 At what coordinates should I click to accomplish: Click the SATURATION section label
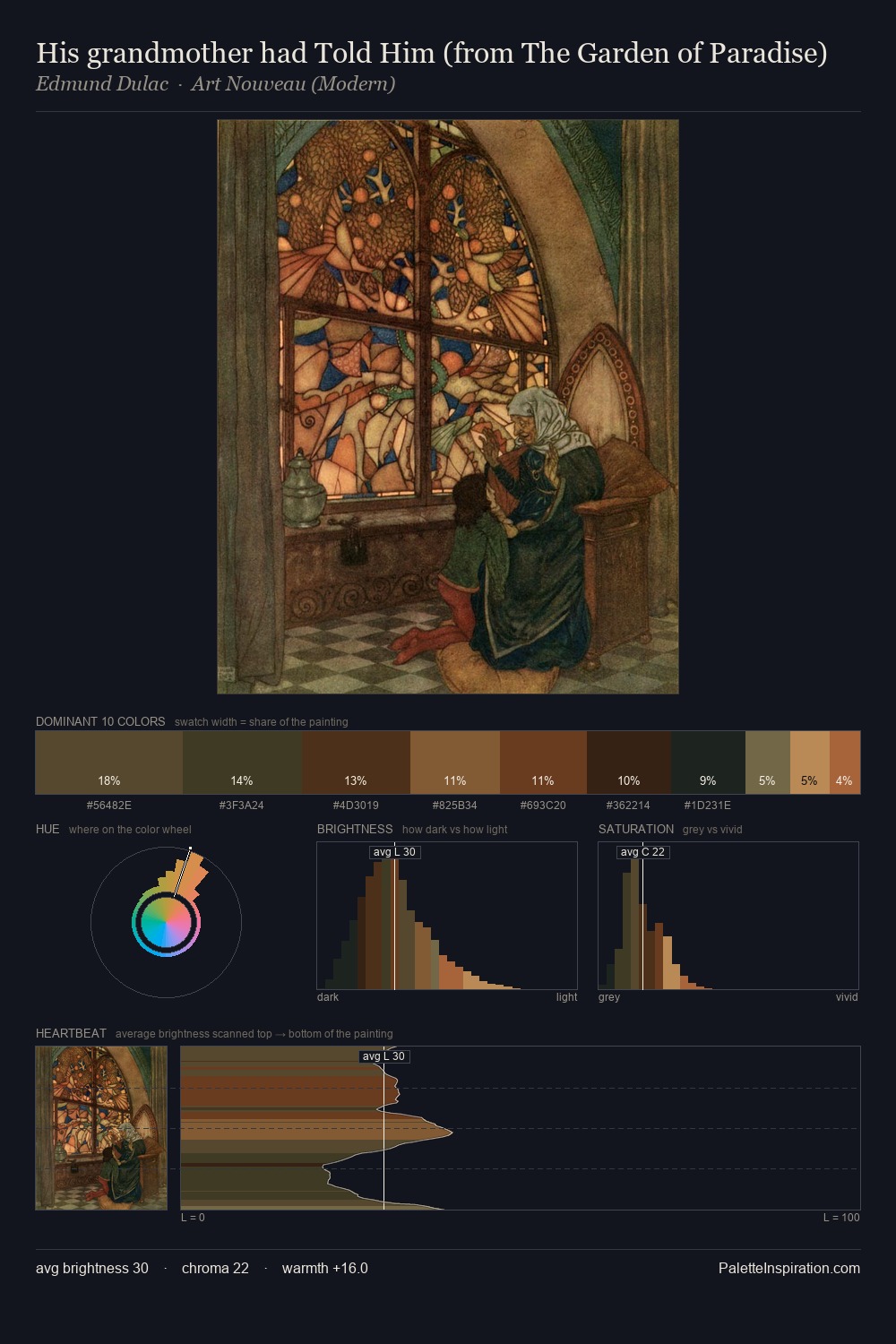(636, 829)
